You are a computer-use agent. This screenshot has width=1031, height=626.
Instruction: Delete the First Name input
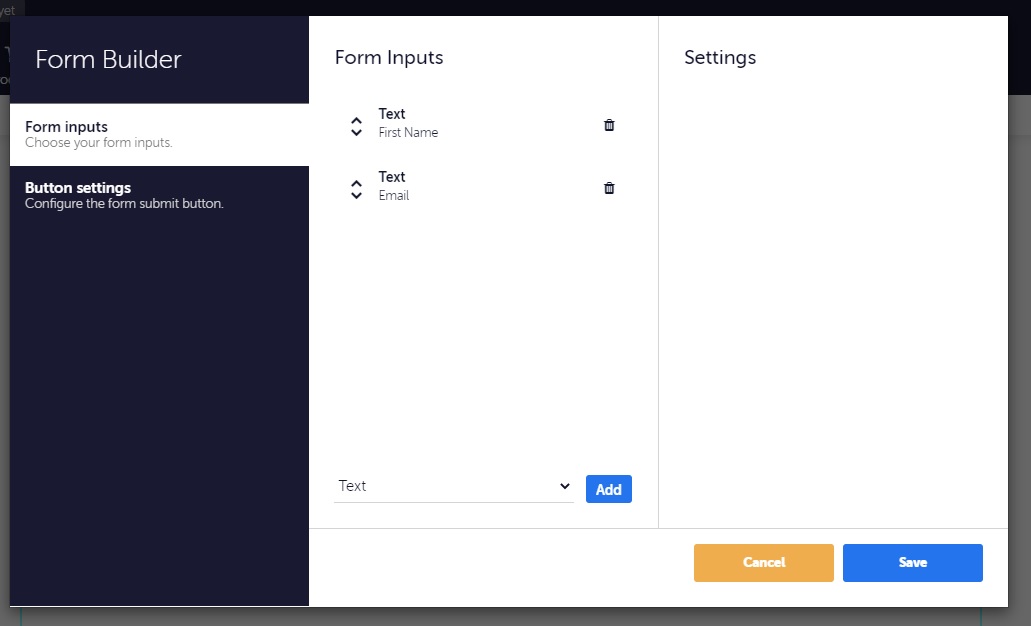tap(609, 124)
